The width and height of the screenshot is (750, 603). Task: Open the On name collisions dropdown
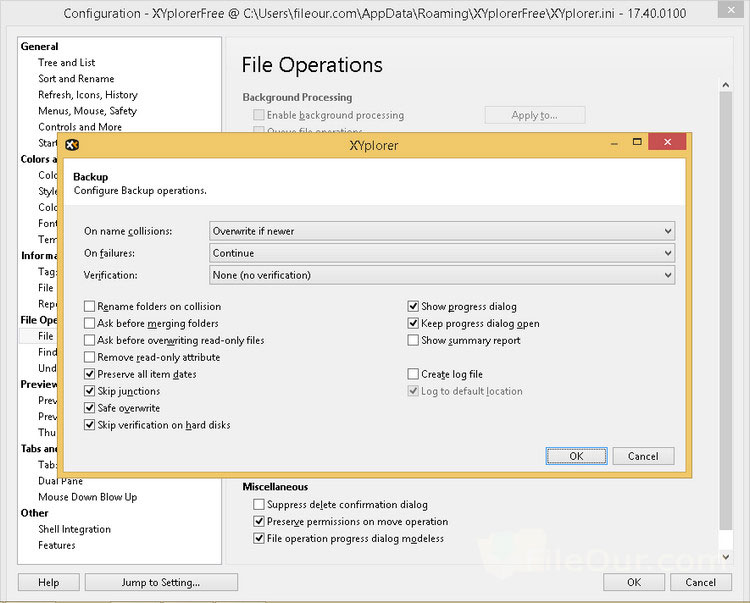(442, 231)
